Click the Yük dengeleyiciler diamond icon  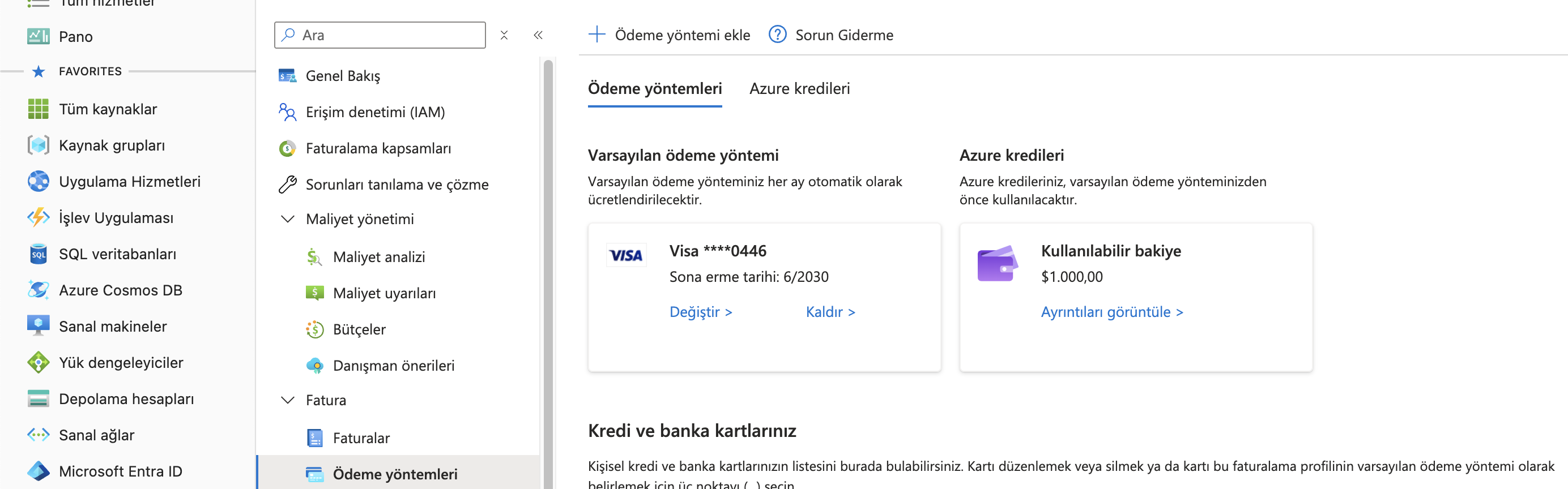pyautogui.click(x=39, y=362)
